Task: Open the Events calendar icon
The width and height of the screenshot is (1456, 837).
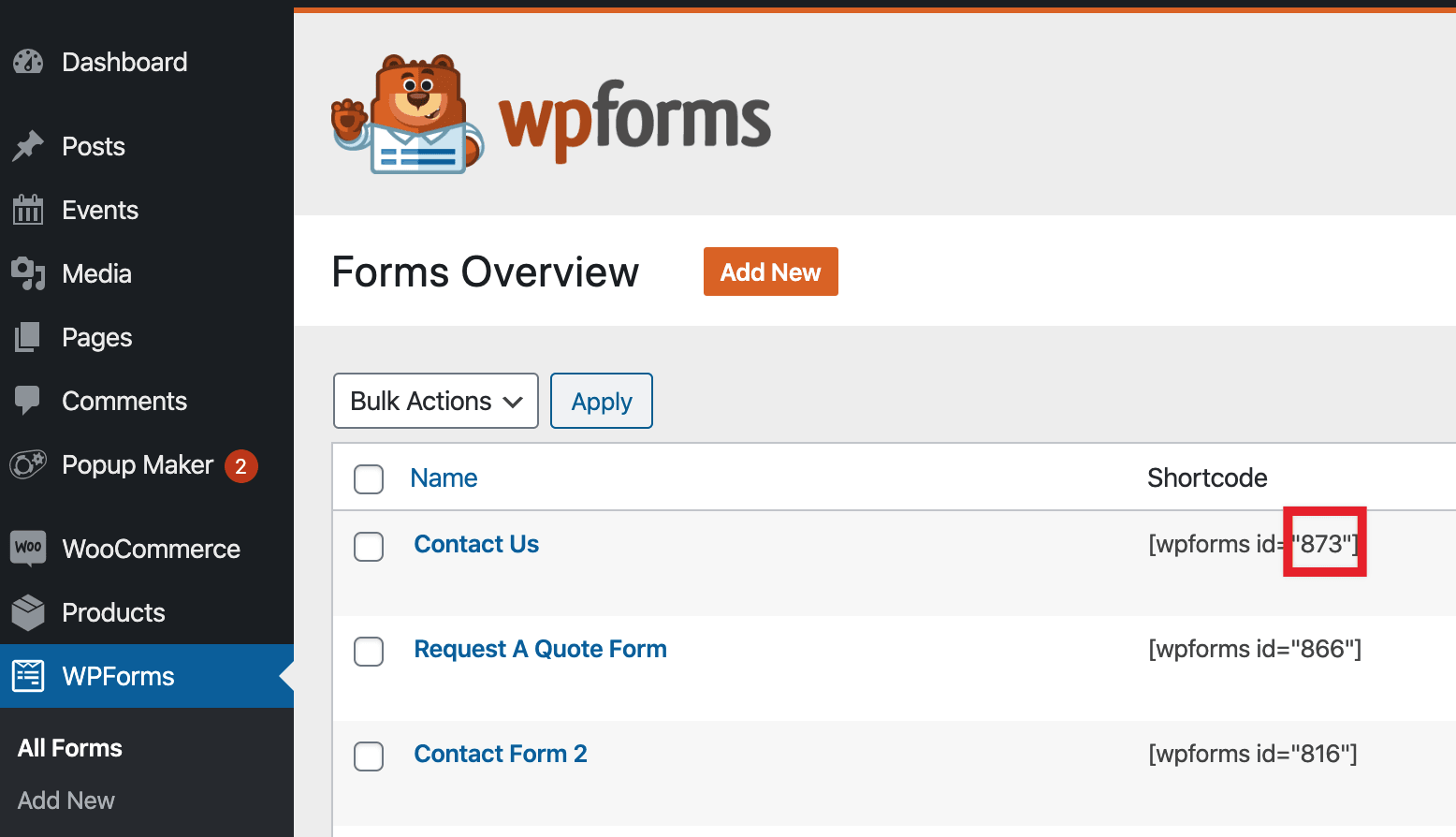Action: coord(28,210)
